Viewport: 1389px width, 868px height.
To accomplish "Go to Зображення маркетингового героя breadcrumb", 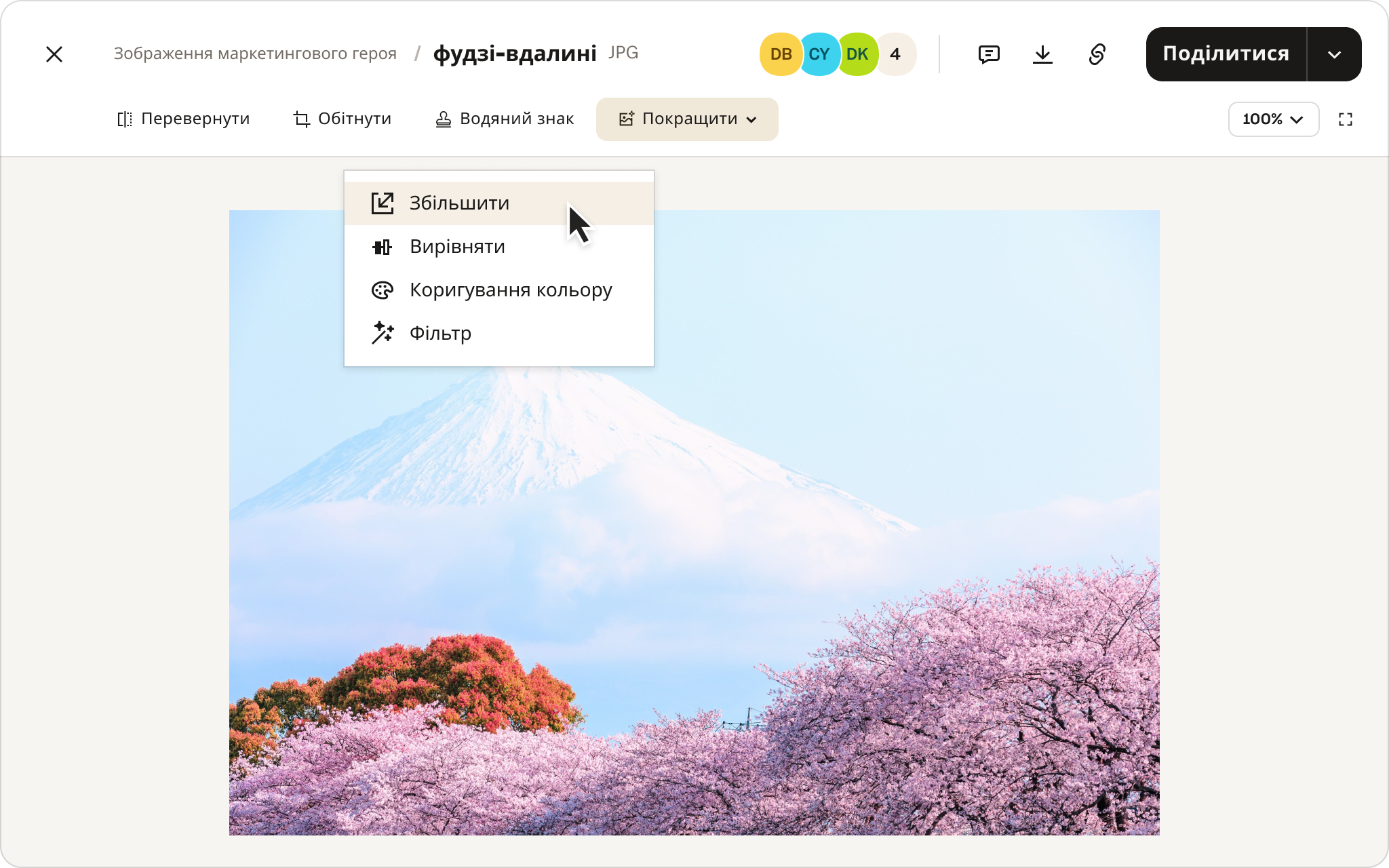I will click(255, 54).
